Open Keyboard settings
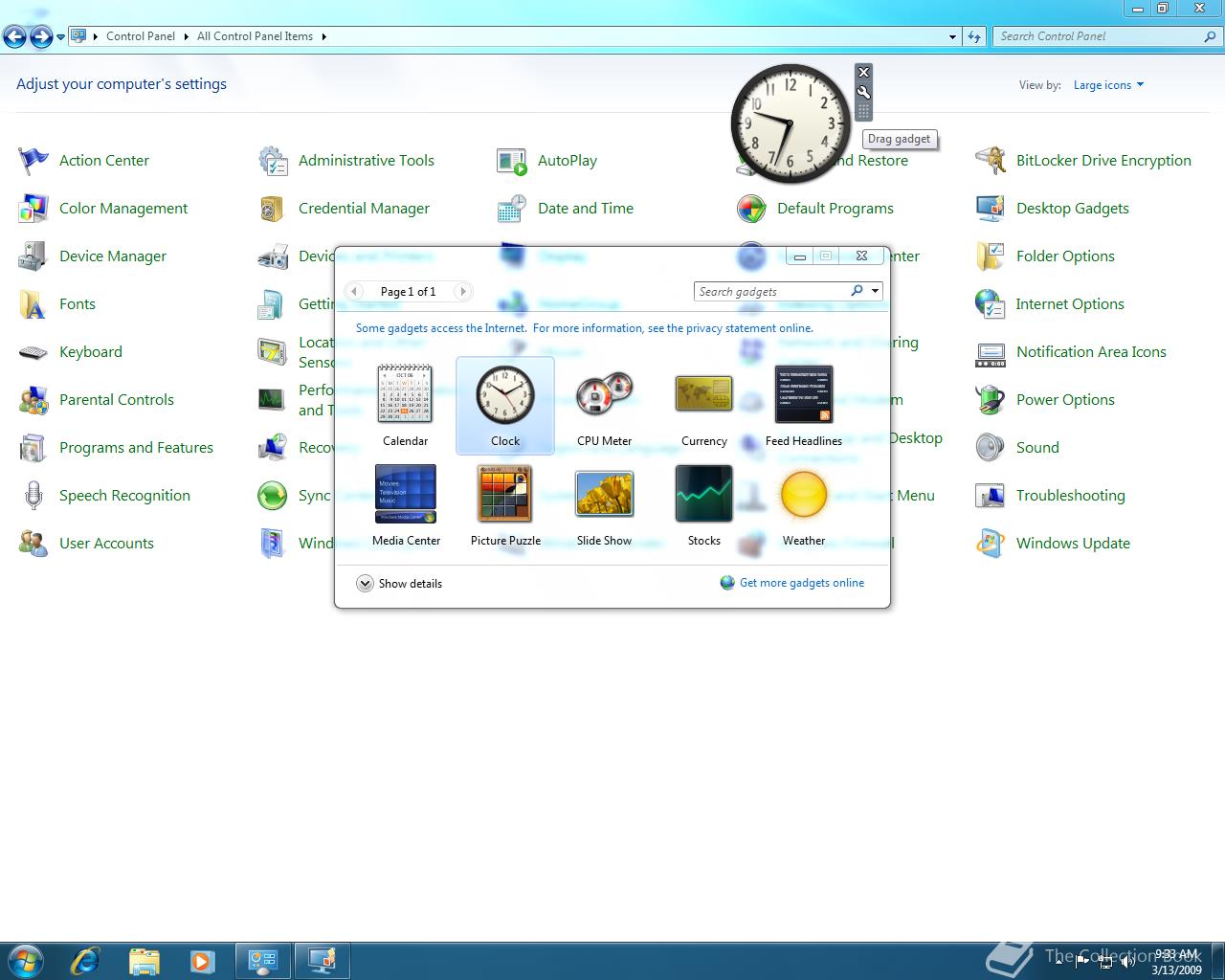Screen dimensions: 1225x980 [71, 352]
